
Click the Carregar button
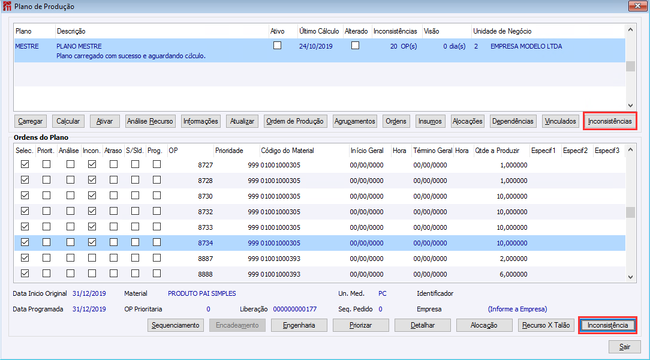click(x=30, y=122)
